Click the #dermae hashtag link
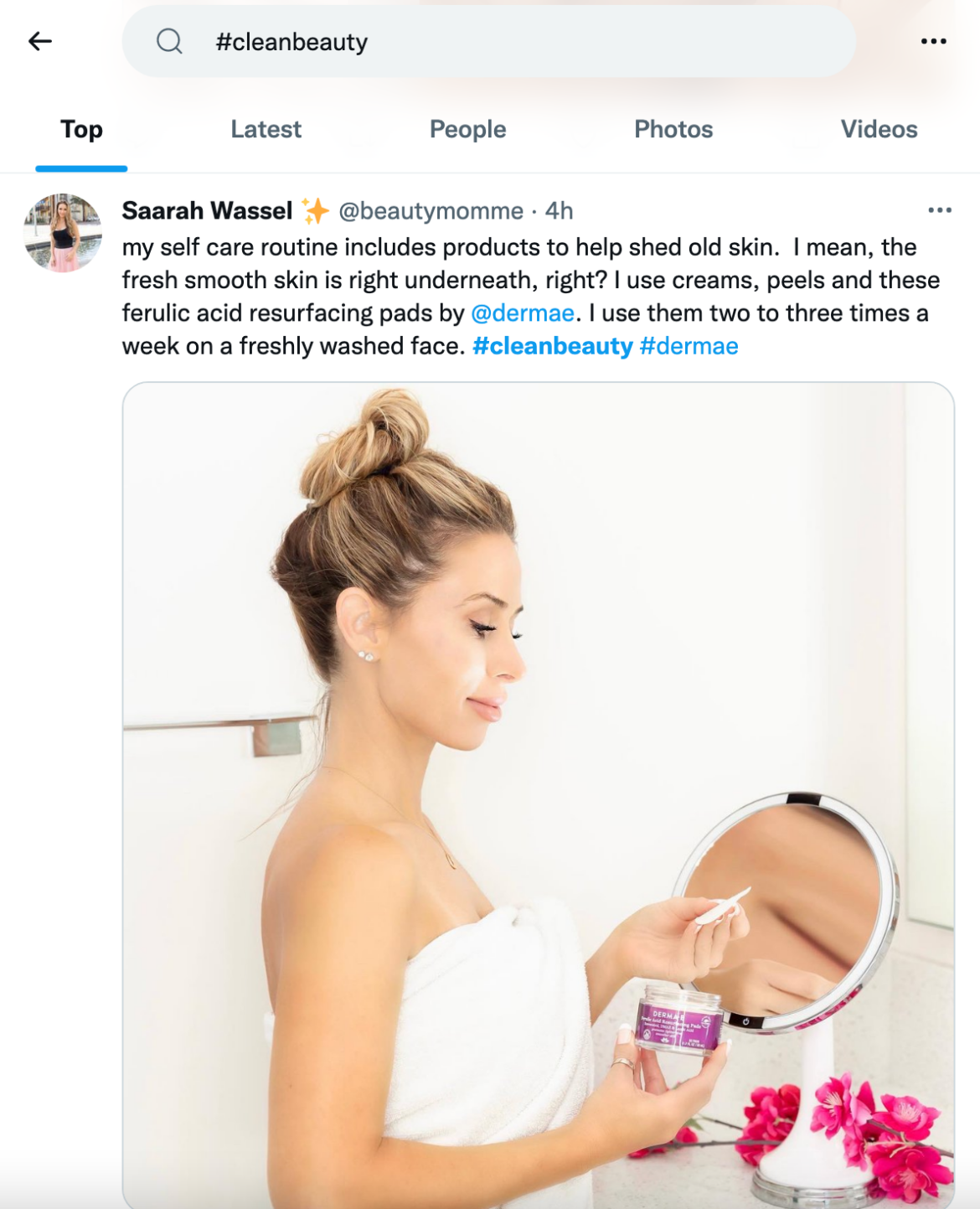The width and height of the screenshot is (980, 1209). (689, 345)
